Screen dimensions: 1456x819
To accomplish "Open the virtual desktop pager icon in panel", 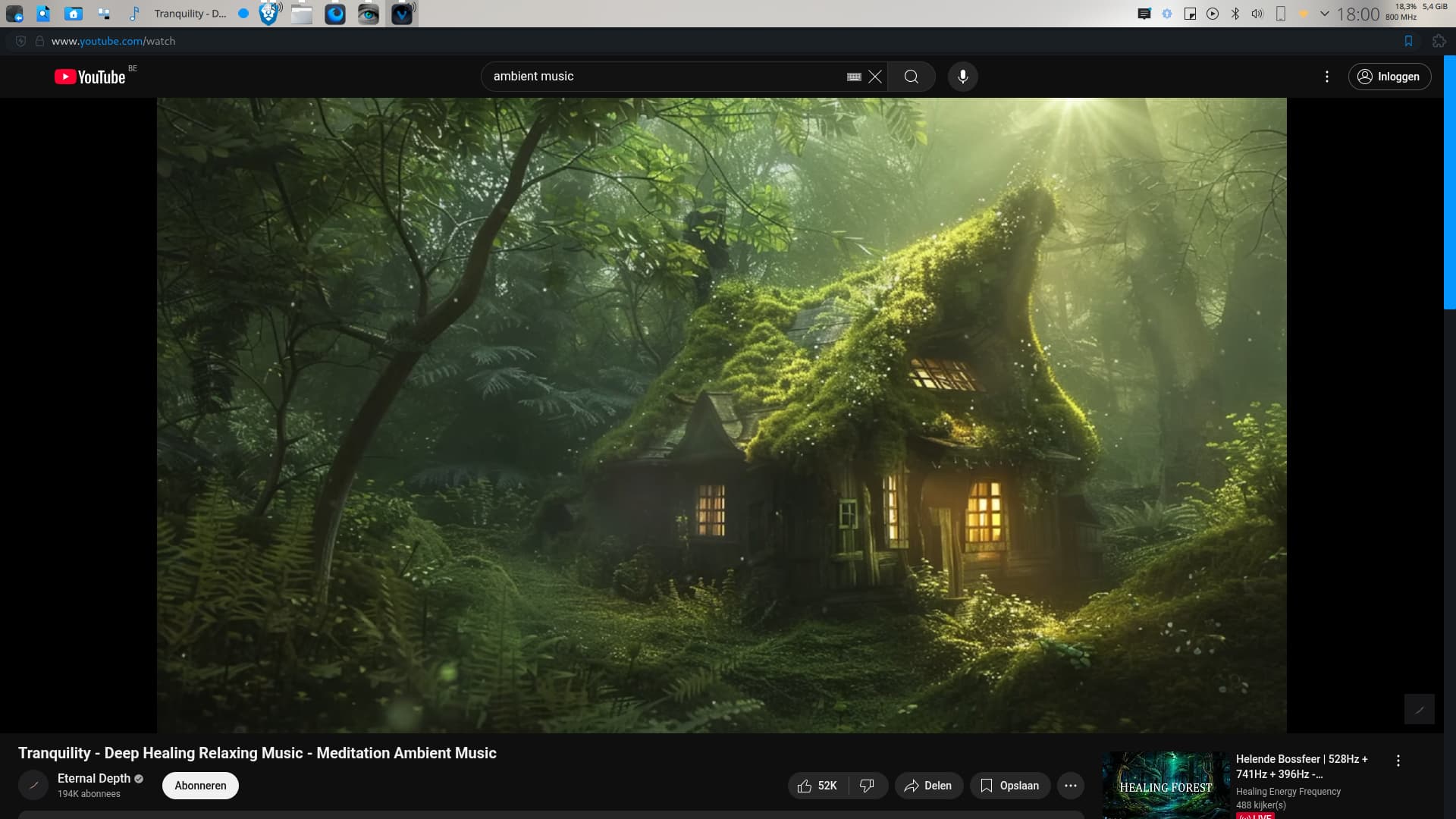I will [x=104, y=14].
